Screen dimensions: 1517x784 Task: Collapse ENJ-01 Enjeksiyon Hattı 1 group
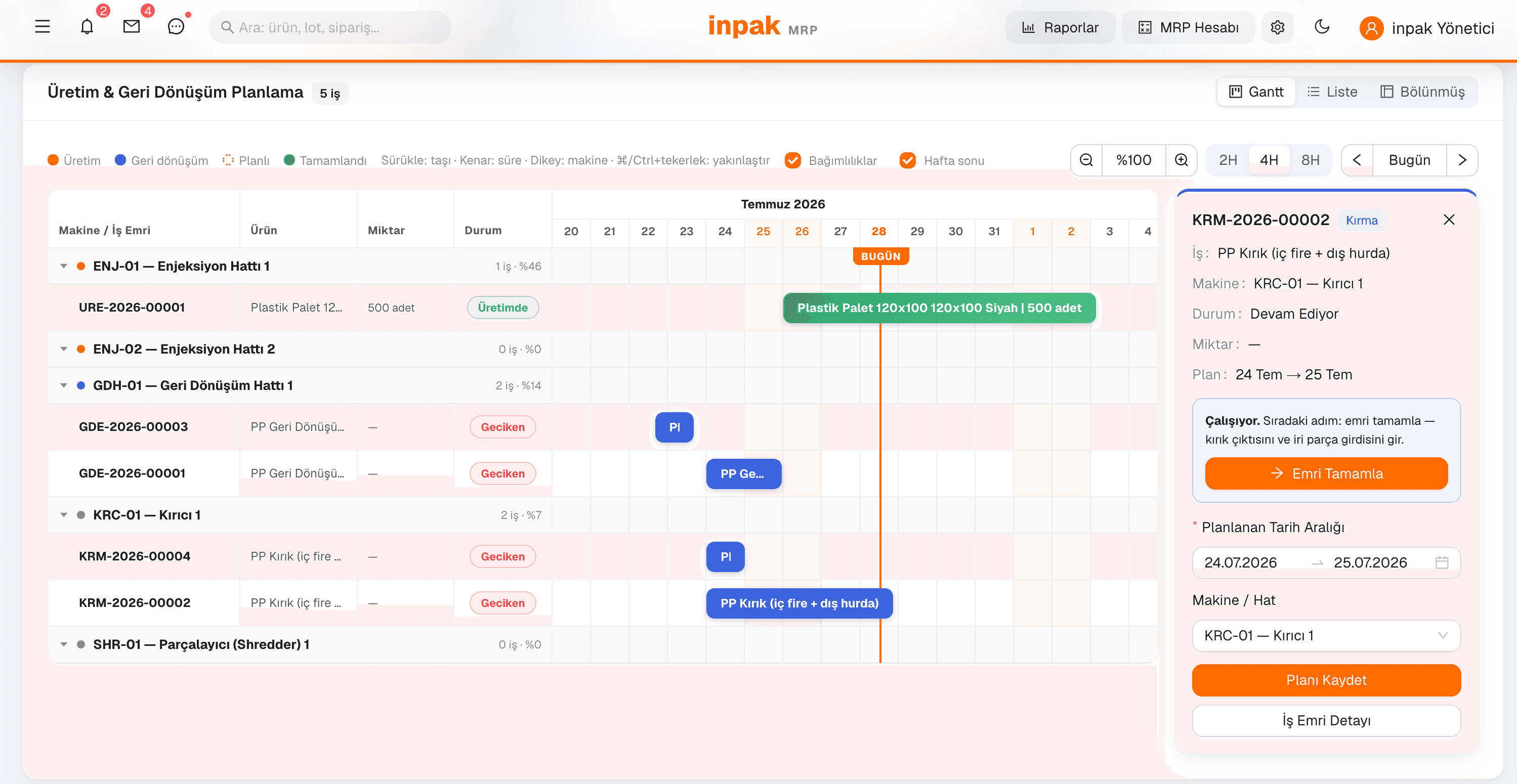coord(64,266)
